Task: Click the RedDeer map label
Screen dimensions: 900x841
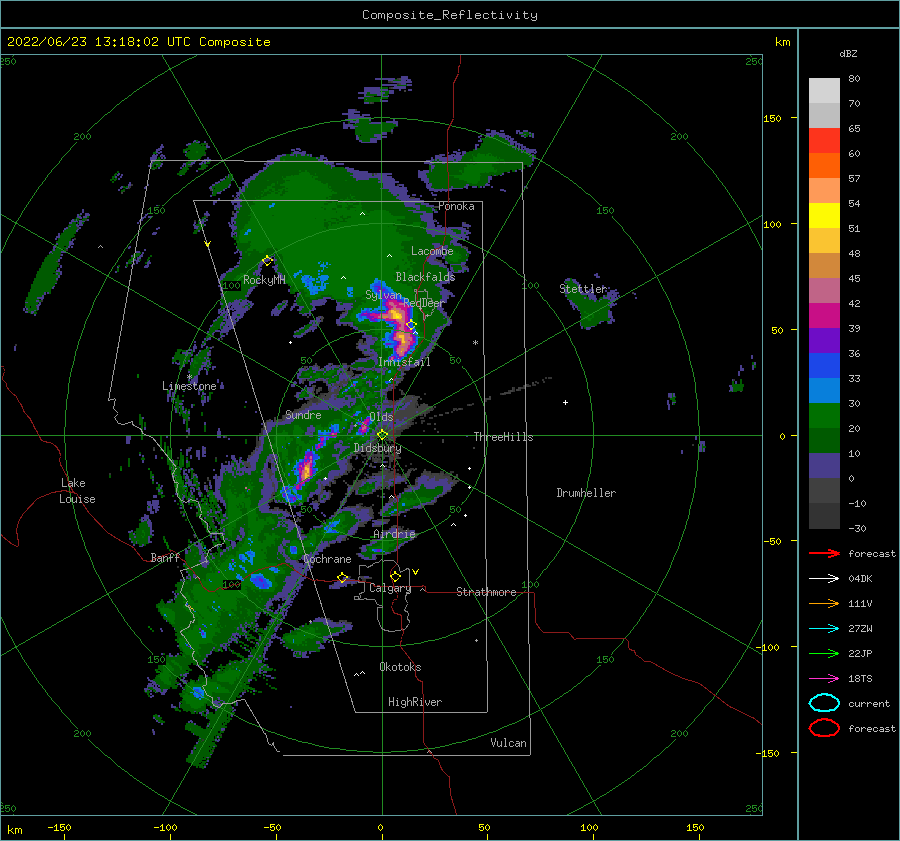Action: 424,303
